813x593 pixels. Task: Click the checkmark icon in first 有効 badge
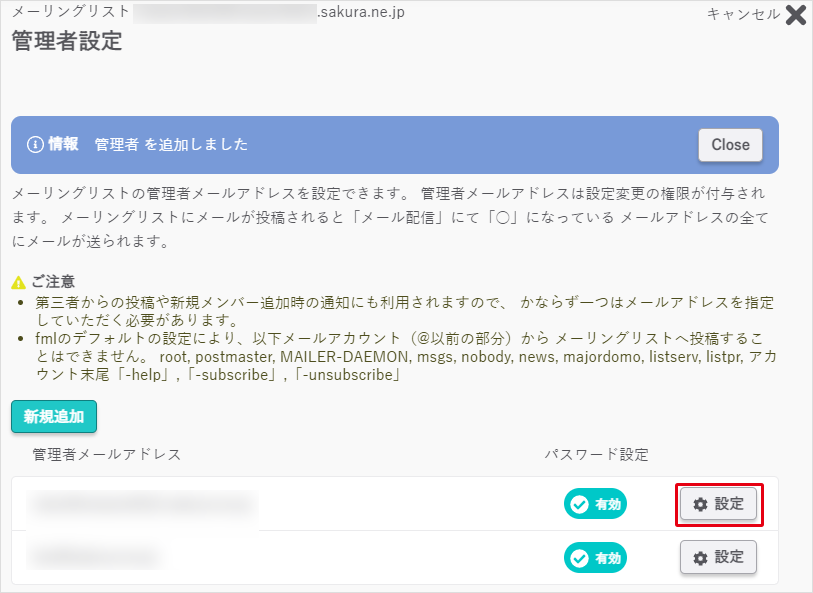579,505
